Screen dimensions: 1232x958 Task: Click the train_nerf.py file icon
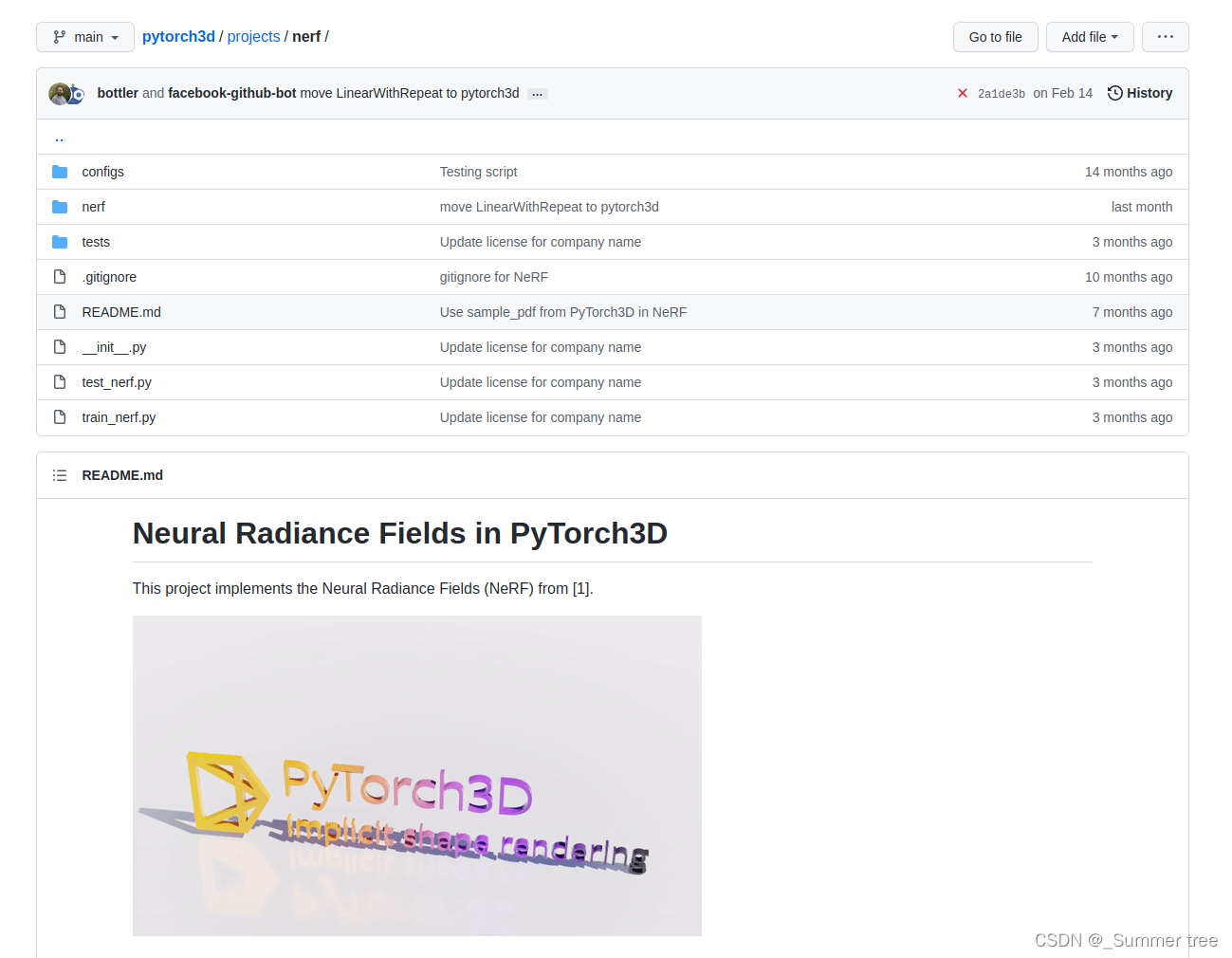[x=60, y=417]
